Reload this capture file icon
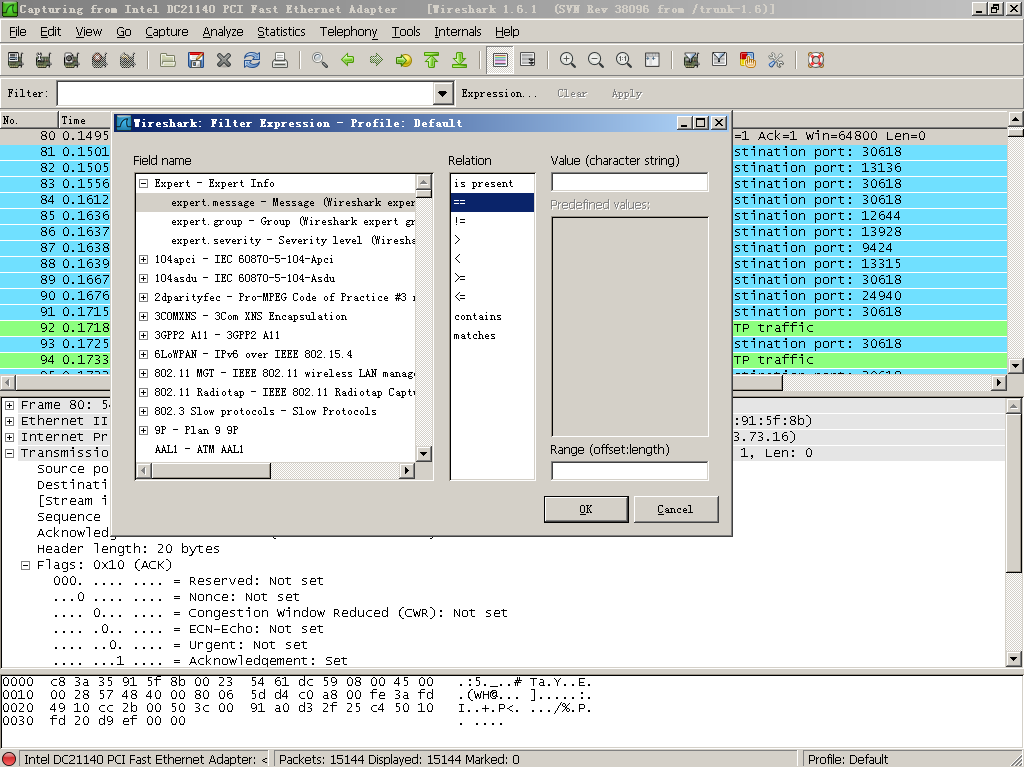The image size is (1024, 768). (252, 61)
